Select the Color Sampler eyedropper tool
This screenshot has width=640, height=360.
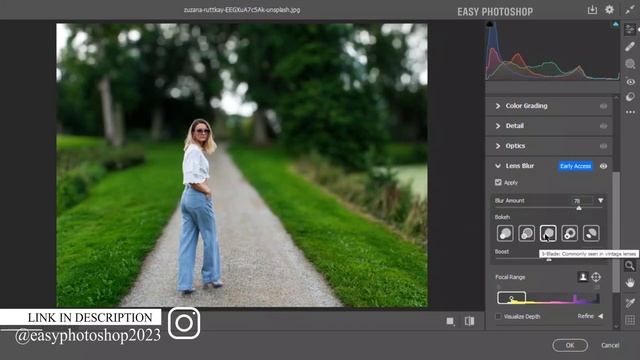click(630, 302)
